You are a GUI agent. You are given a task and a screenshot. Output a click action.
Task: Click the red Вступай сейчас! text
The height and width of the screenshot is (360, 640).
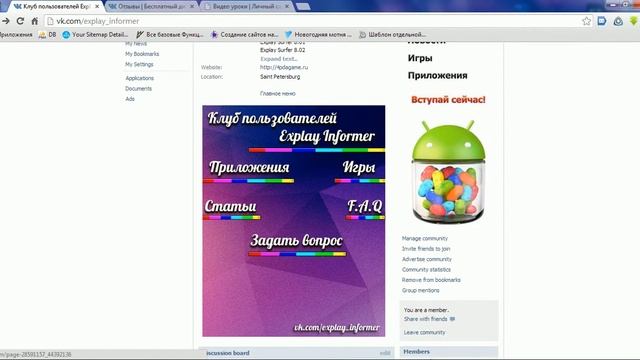coord(448,100)
